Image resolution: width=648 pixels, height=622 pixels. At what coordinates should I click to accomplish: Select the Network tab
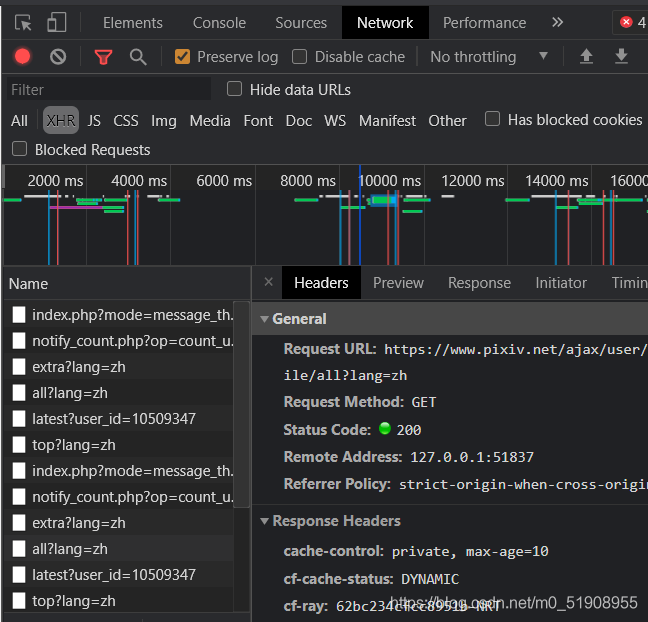pos(385,23)
